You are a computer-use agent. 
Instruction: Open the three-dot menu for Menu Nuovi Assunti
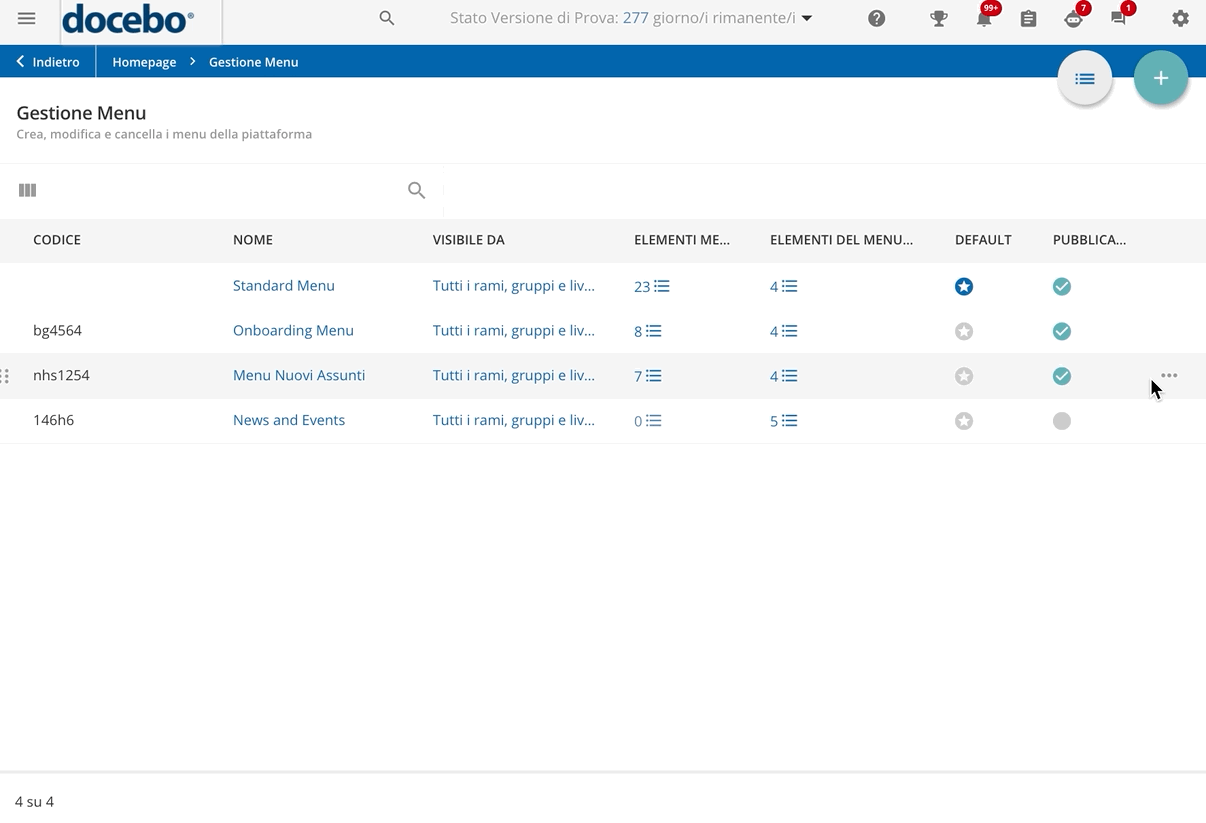(x=1169, y=376)
